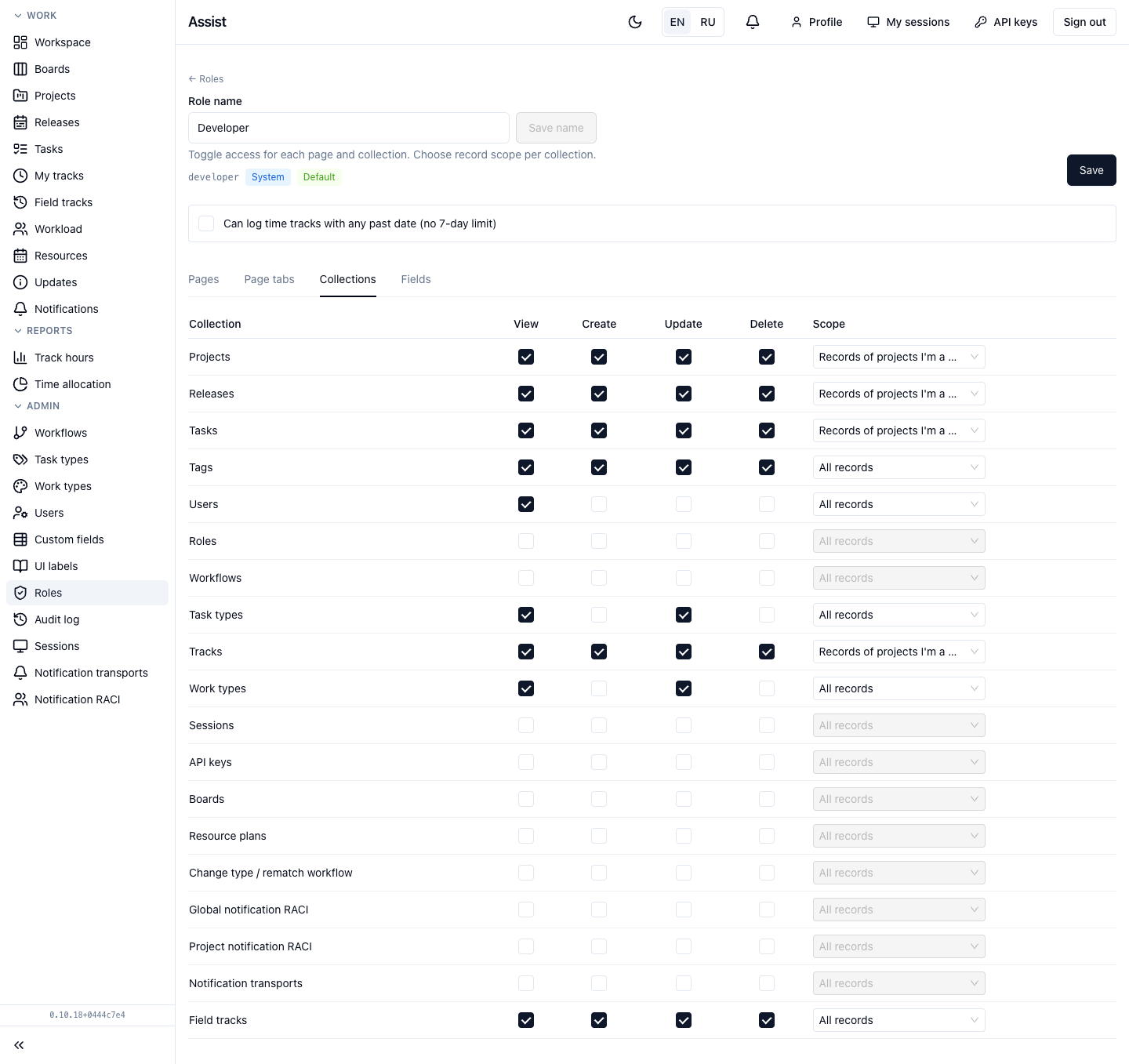Collapse the WORK sidebar section
This screenshot has height=1064, width=1129.
(35, 16)
